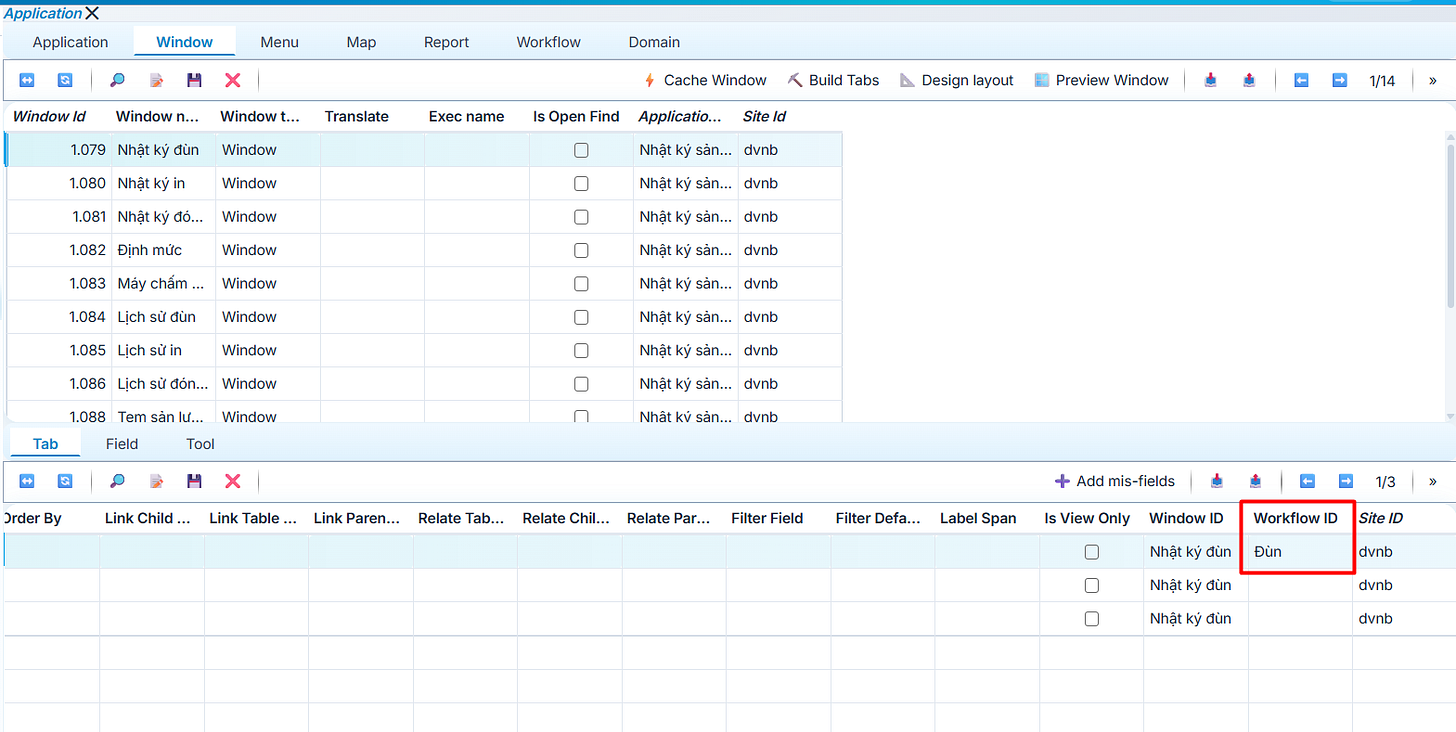Switch to the Tool sub-tab
Viewport: 1456px width, 732px height.
200,444
